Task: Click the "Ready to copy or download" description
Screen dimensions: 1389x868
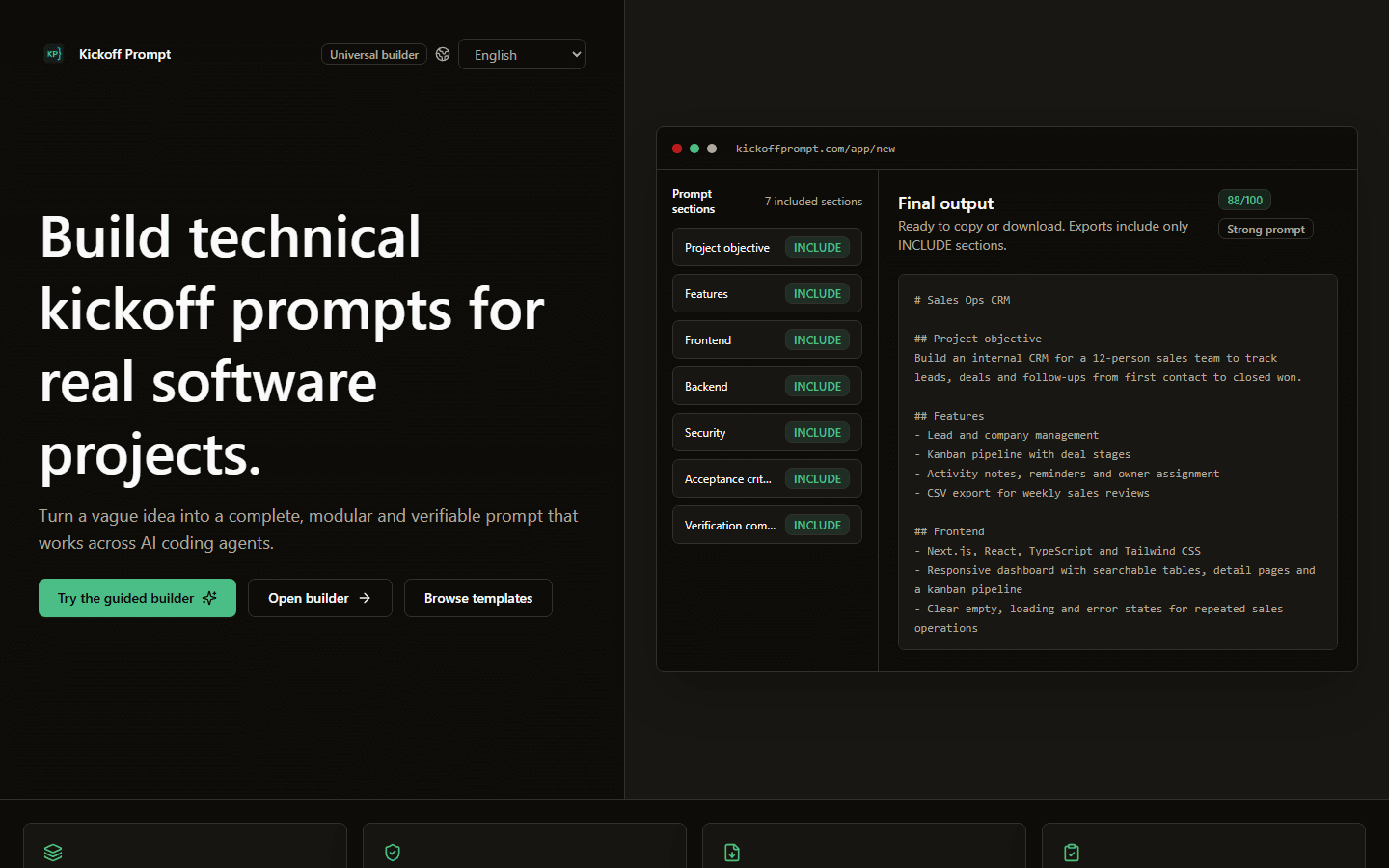Action: coord(1044,235)
